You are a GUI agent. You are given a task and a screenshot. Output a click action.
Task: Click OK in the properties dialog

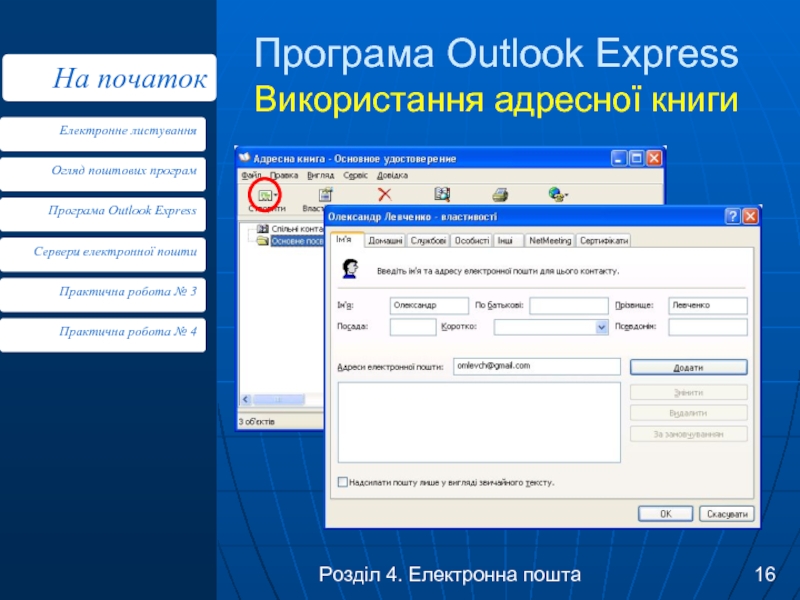pos(665,514)
